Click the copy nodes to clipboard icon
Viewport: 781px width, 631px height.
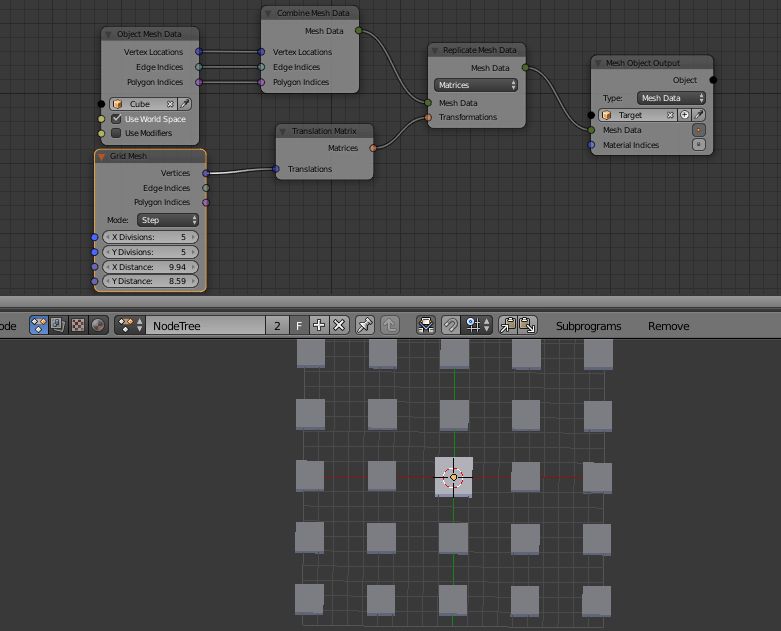pos(508,326)
